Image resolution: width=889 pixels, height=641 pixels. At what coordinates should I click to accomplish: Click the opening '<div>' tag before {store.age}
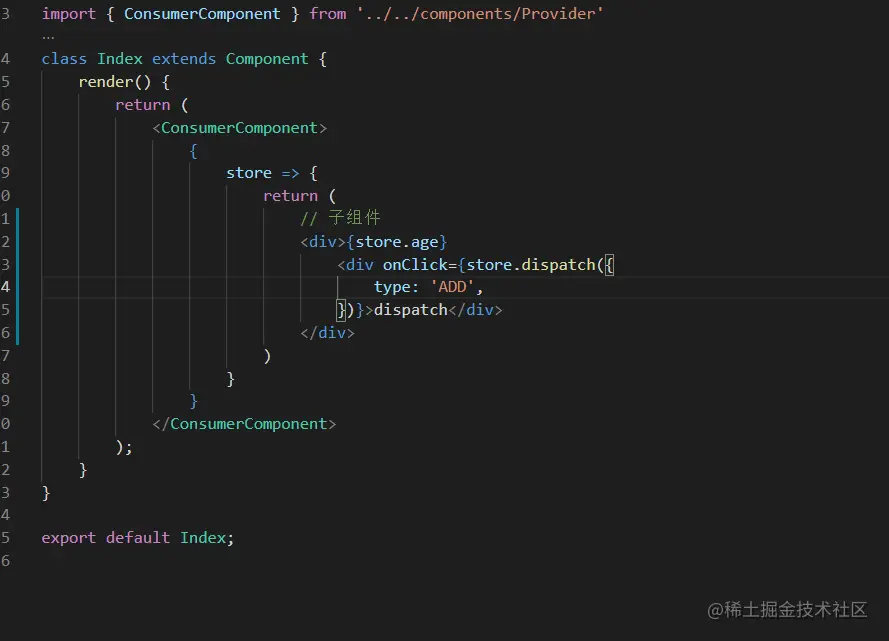323,242
